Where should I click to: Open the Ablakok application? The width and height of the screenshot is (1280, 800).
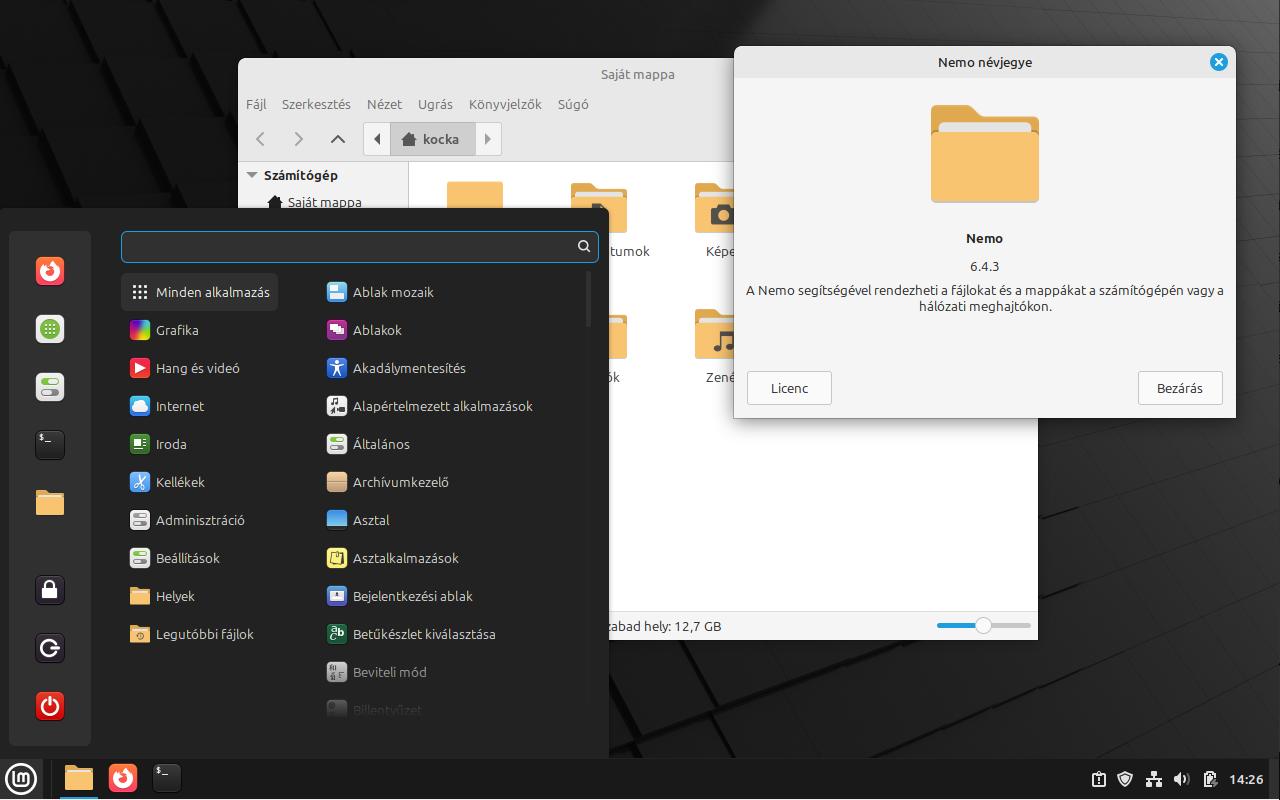(451, 330)
